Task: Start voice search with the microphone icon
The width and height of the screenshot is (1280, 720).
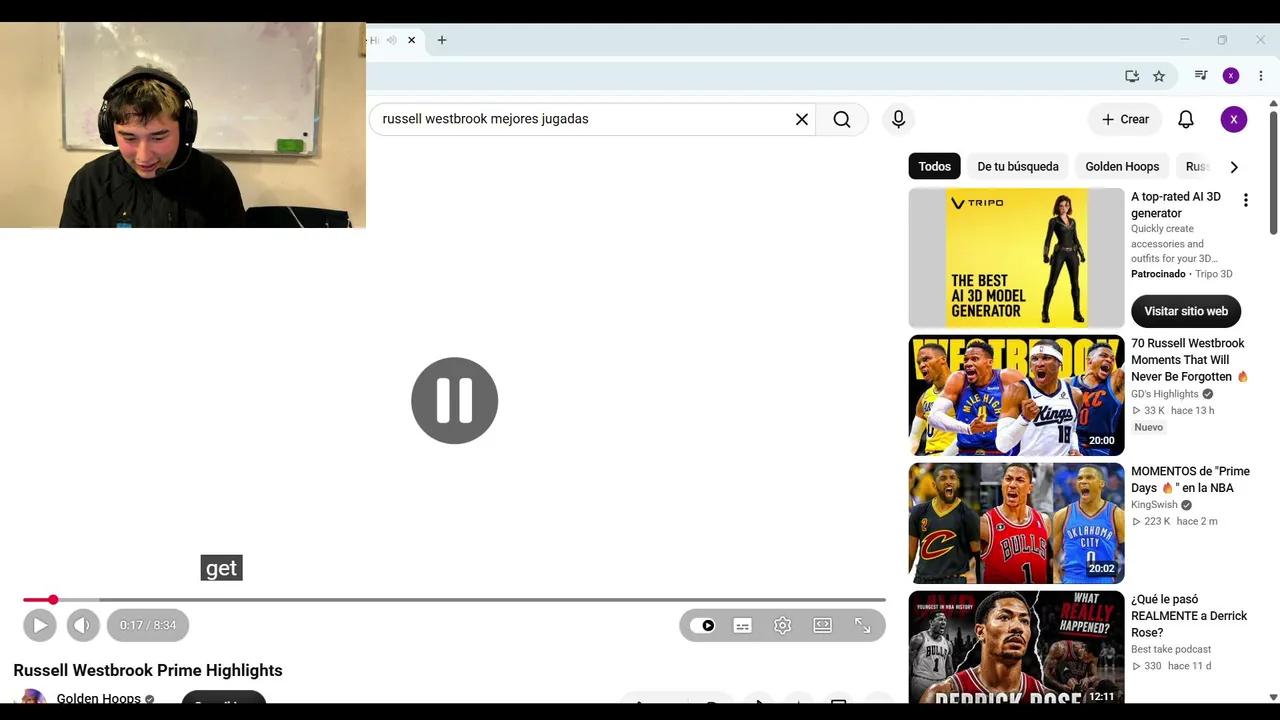Action: click(x=898, y=119)
